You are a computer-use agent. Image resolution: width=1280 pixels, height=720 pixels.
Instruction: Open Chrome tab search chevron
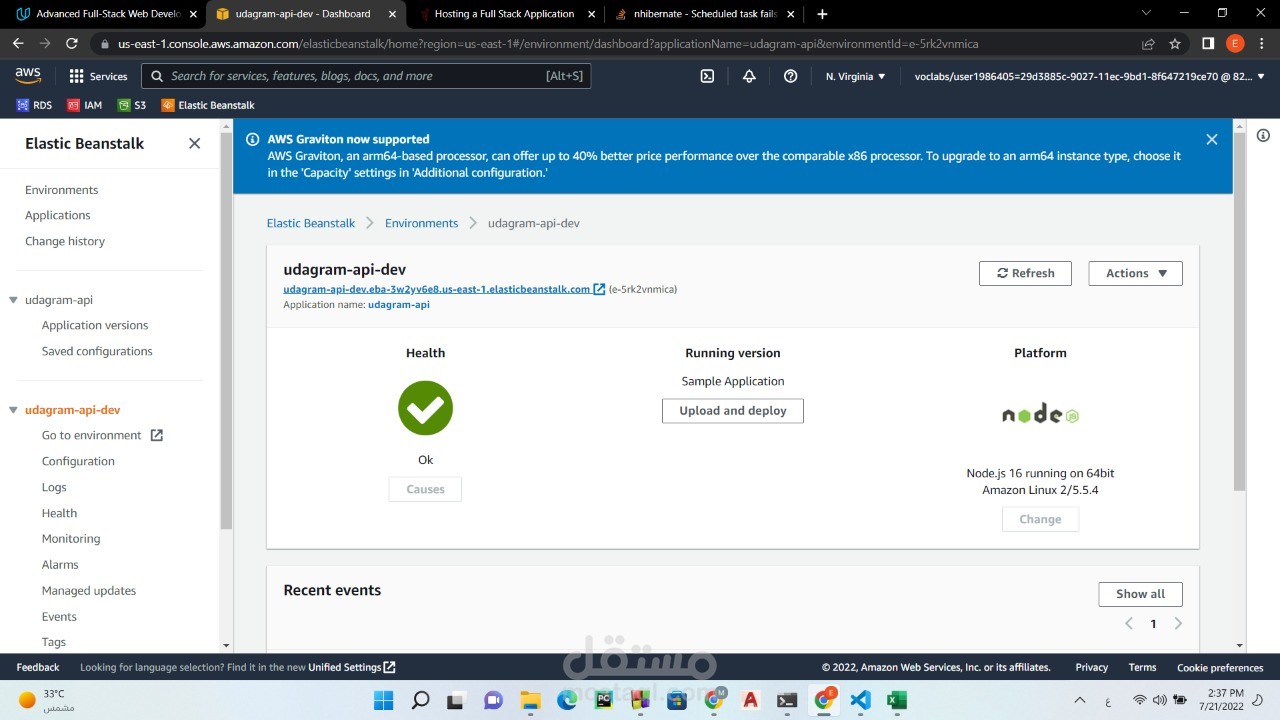tap(1146, 14)
